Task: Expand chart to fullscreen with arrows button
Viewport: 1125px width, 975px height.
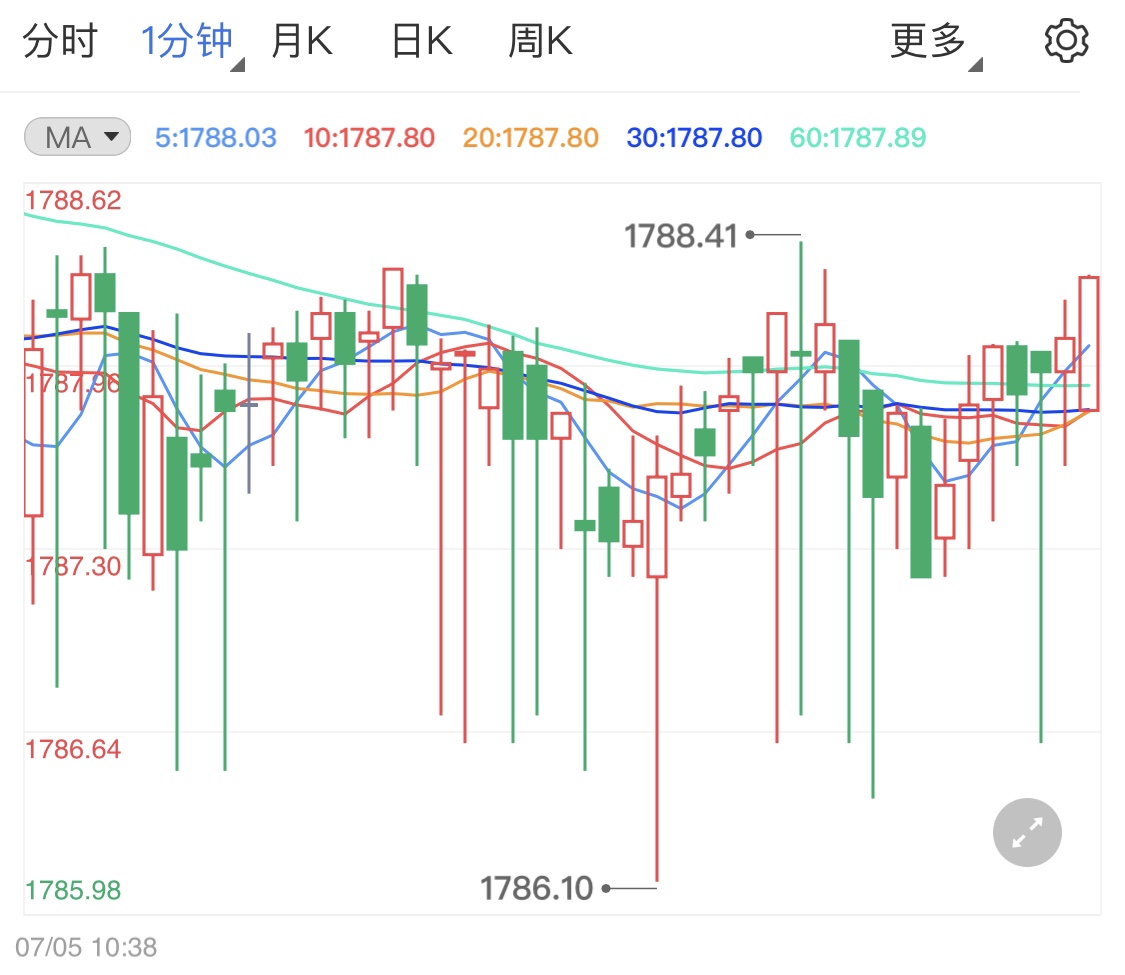Action: click(x=1027, y=832)
